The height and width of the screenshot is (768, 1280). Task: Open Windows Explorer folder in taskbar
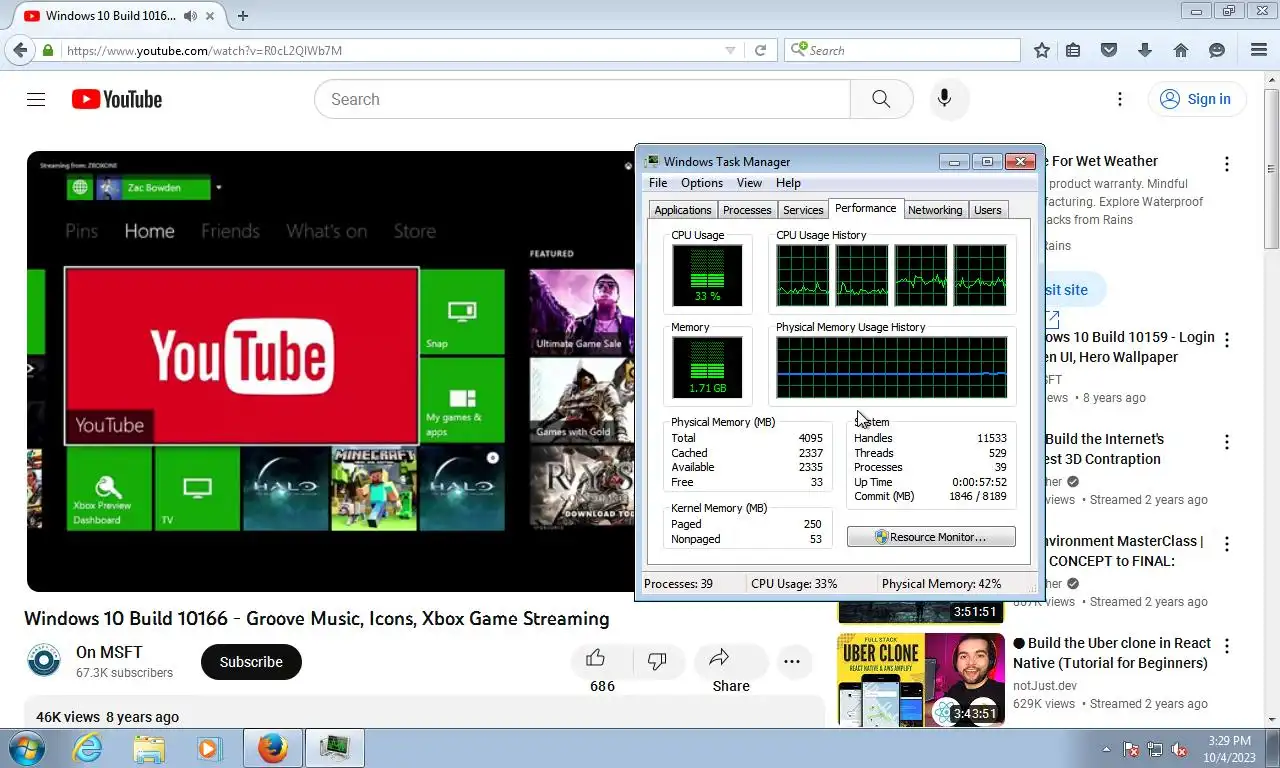coord(149,748)
